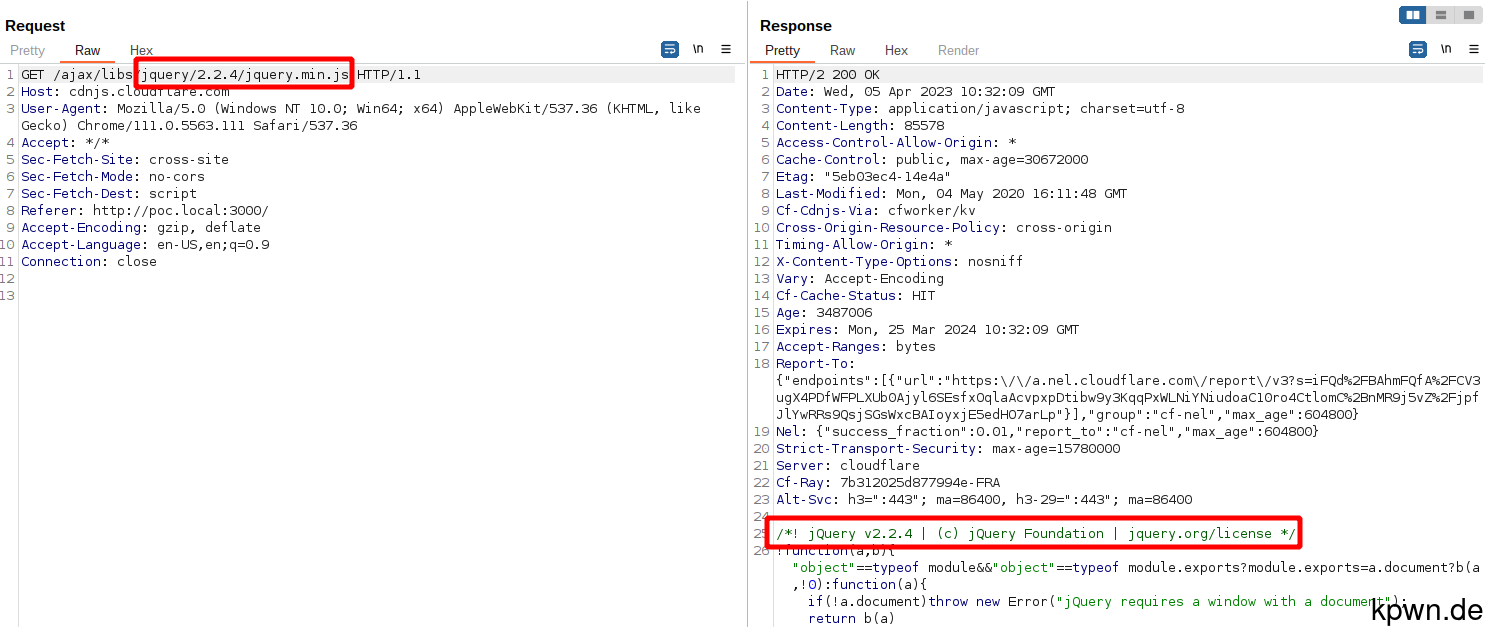Screen dimensions: 1485x627
Task: Select the stacked panels layout icon
Action: (1440, 14)
